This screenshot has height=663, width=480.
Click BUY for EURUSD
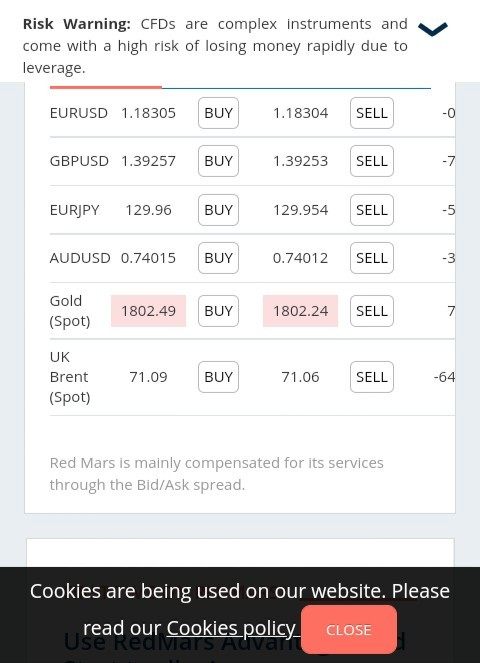(x=218, y=113)
